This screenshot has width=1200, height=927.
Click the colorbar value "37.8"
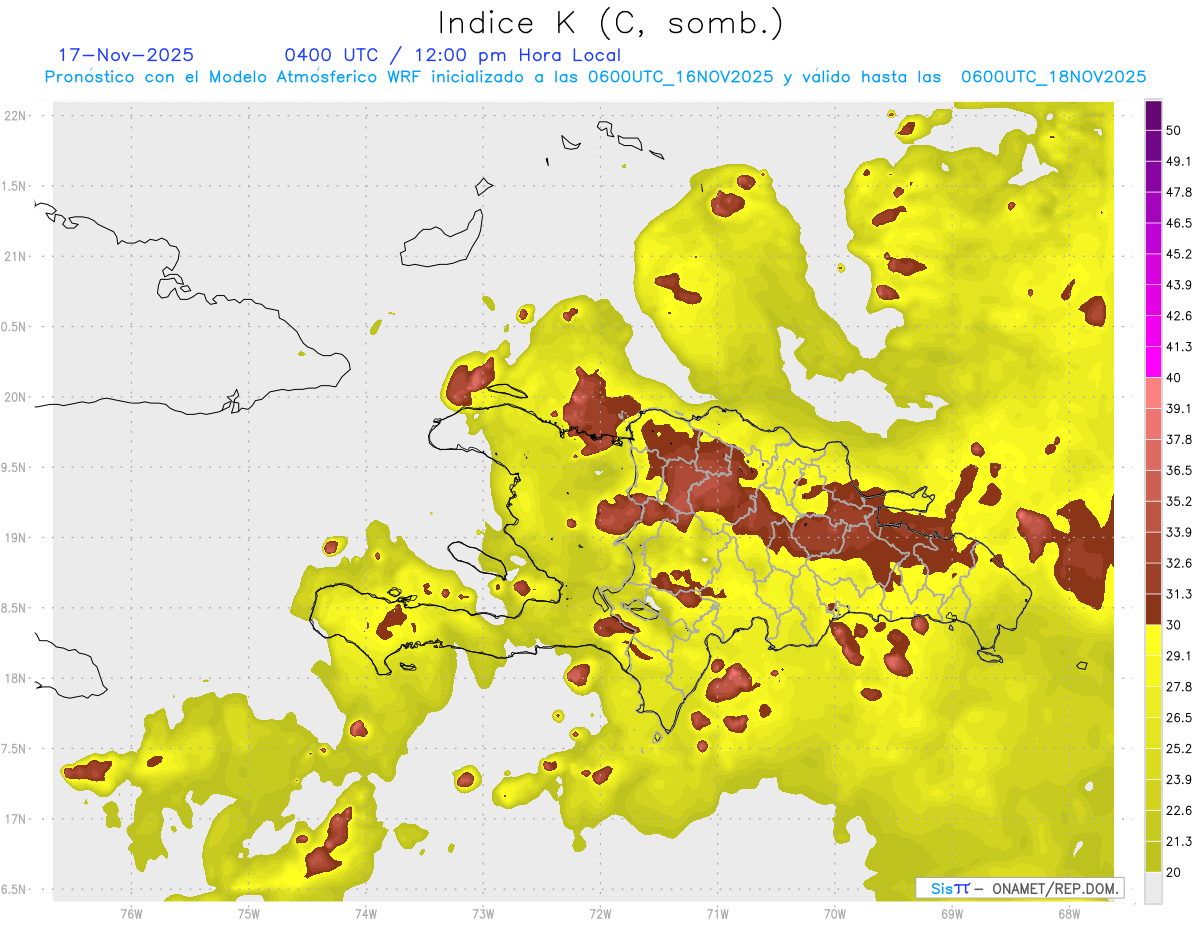tap(1179, 439)
